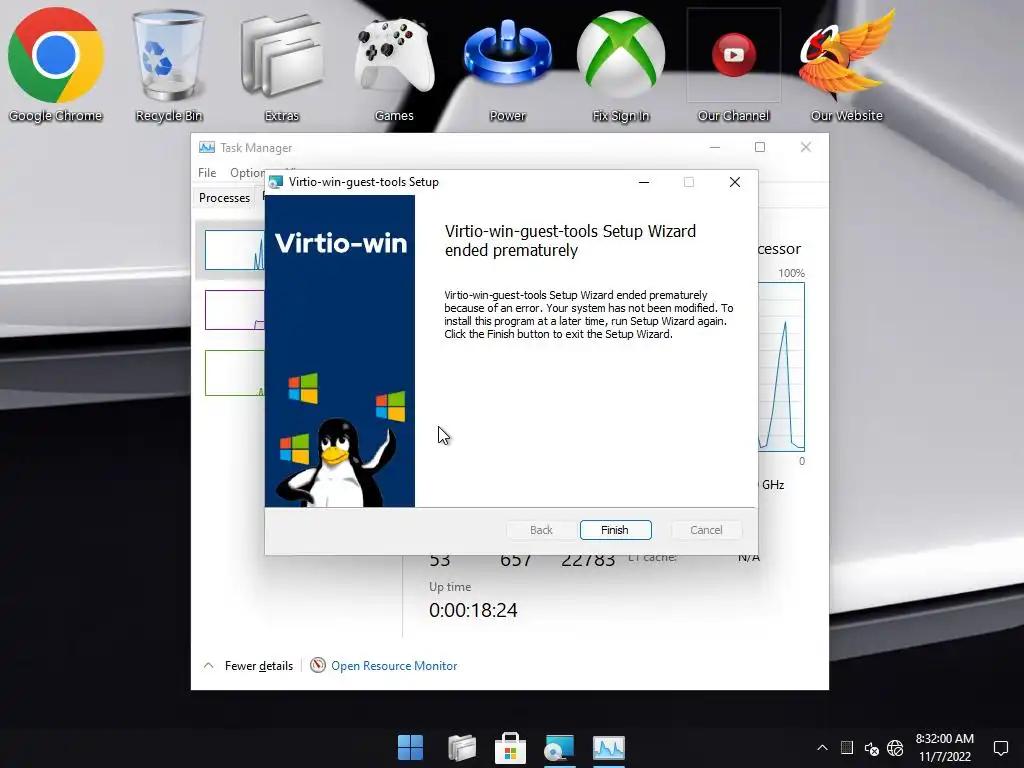Click the muted volume tray icon
Screen dimensions: 1024x768
tap(871, 748)
